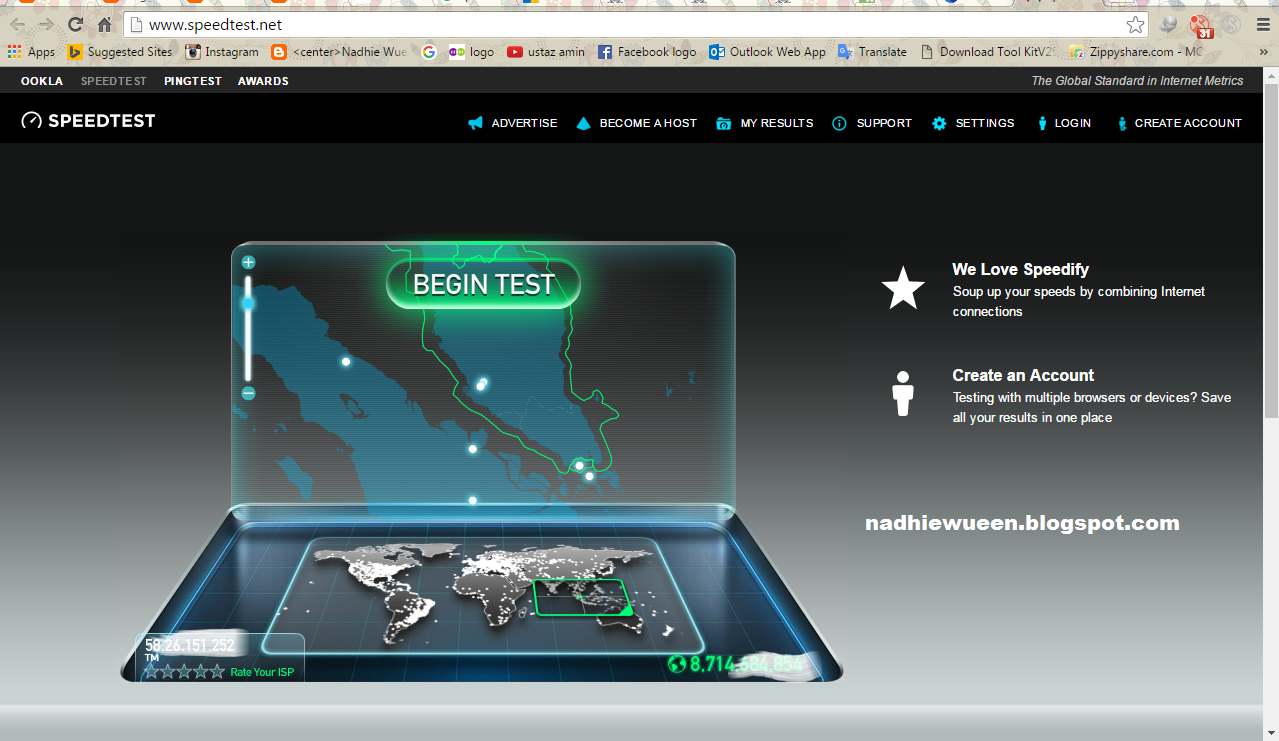The width and height of the screenshot is (1279, 741).
Task: Switch to the OOKLA tab
Action: (x=42, y=81)
